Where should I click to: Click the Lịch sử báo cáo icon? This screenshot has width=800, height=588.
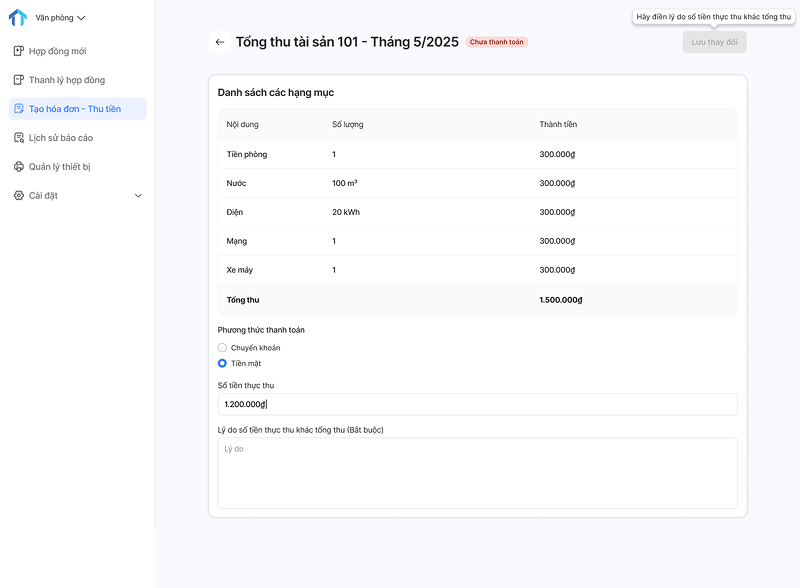click(x=19, y=138)
